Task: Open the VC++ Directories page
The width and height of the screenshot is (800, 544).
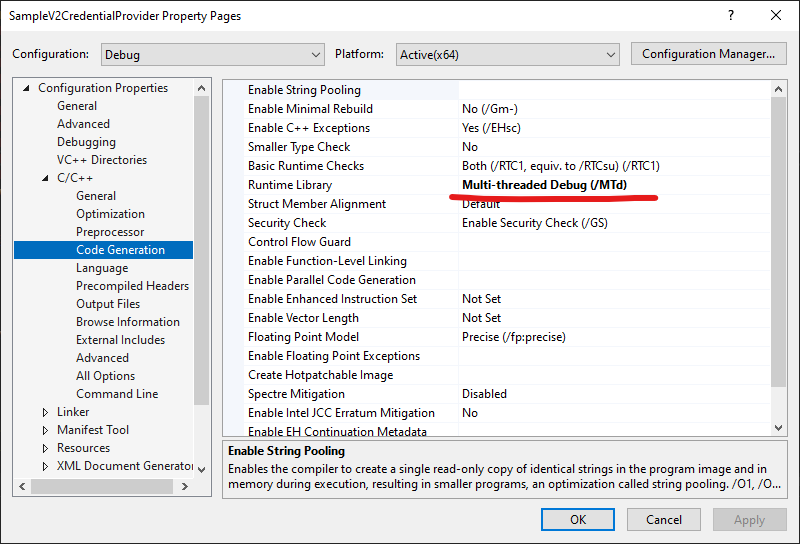Action: pos(101,160)
